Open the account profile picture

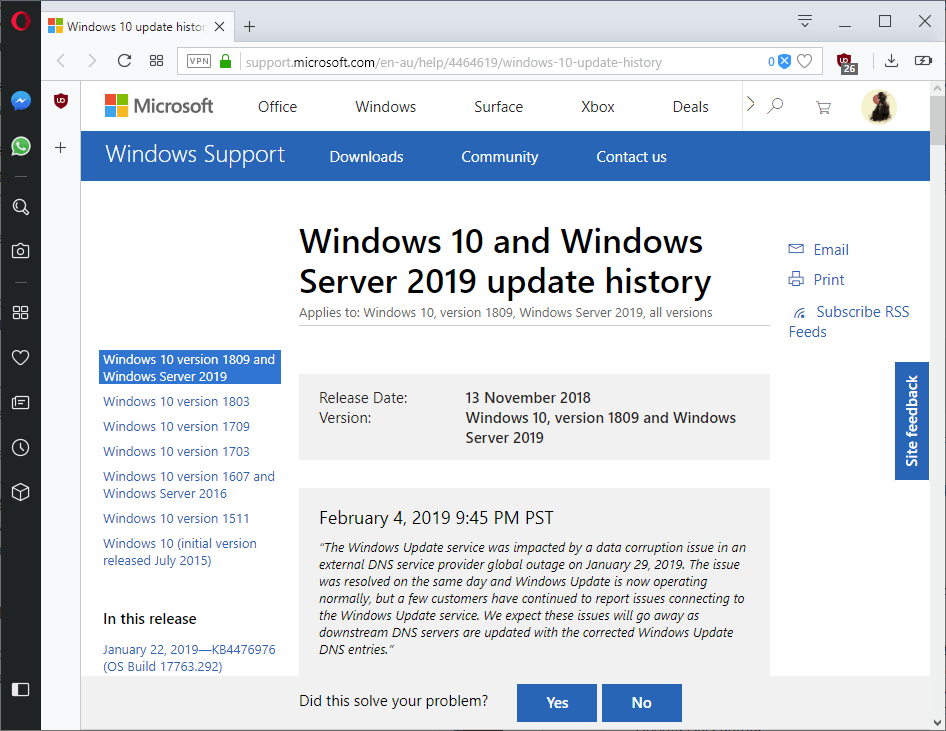(x=878, y=106)
